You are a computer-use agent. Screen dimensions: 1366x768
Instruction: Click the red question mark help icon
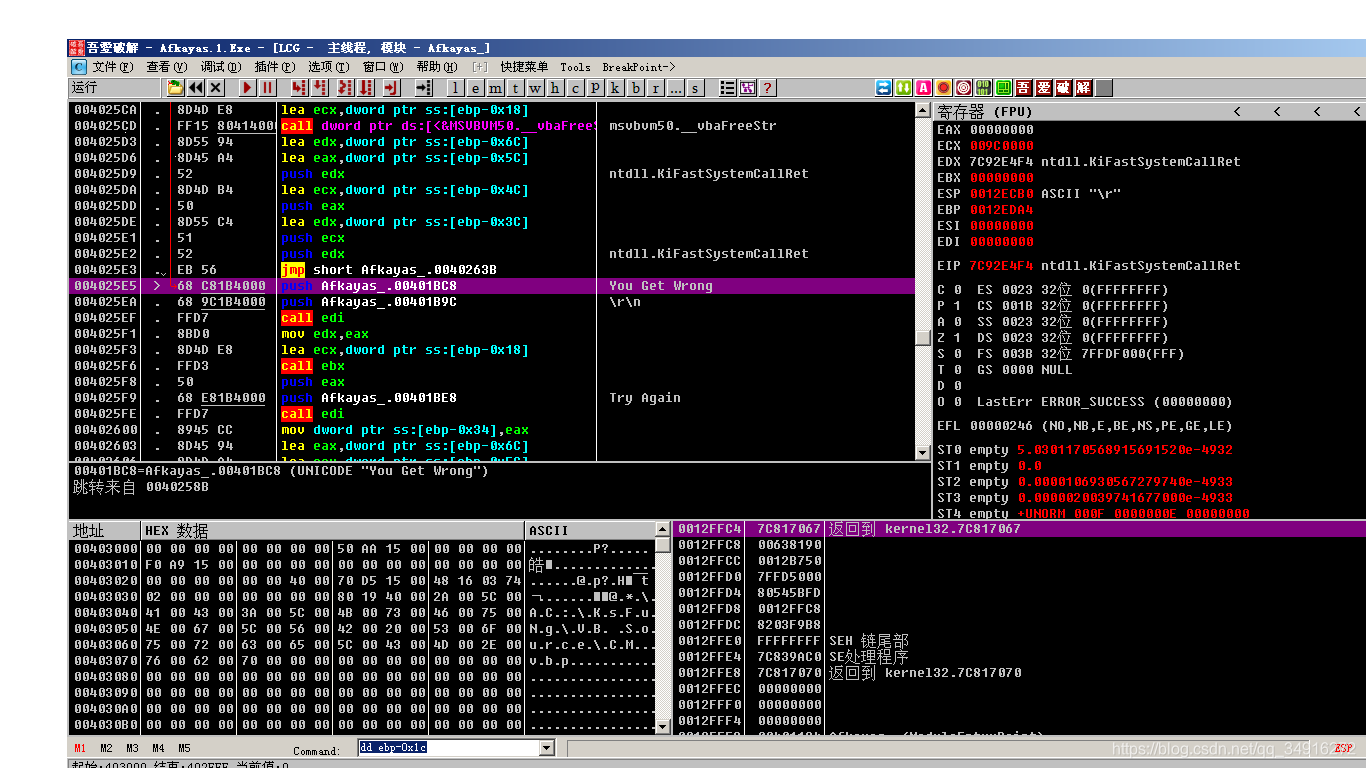pyautogui.click(x=767, y=88)
